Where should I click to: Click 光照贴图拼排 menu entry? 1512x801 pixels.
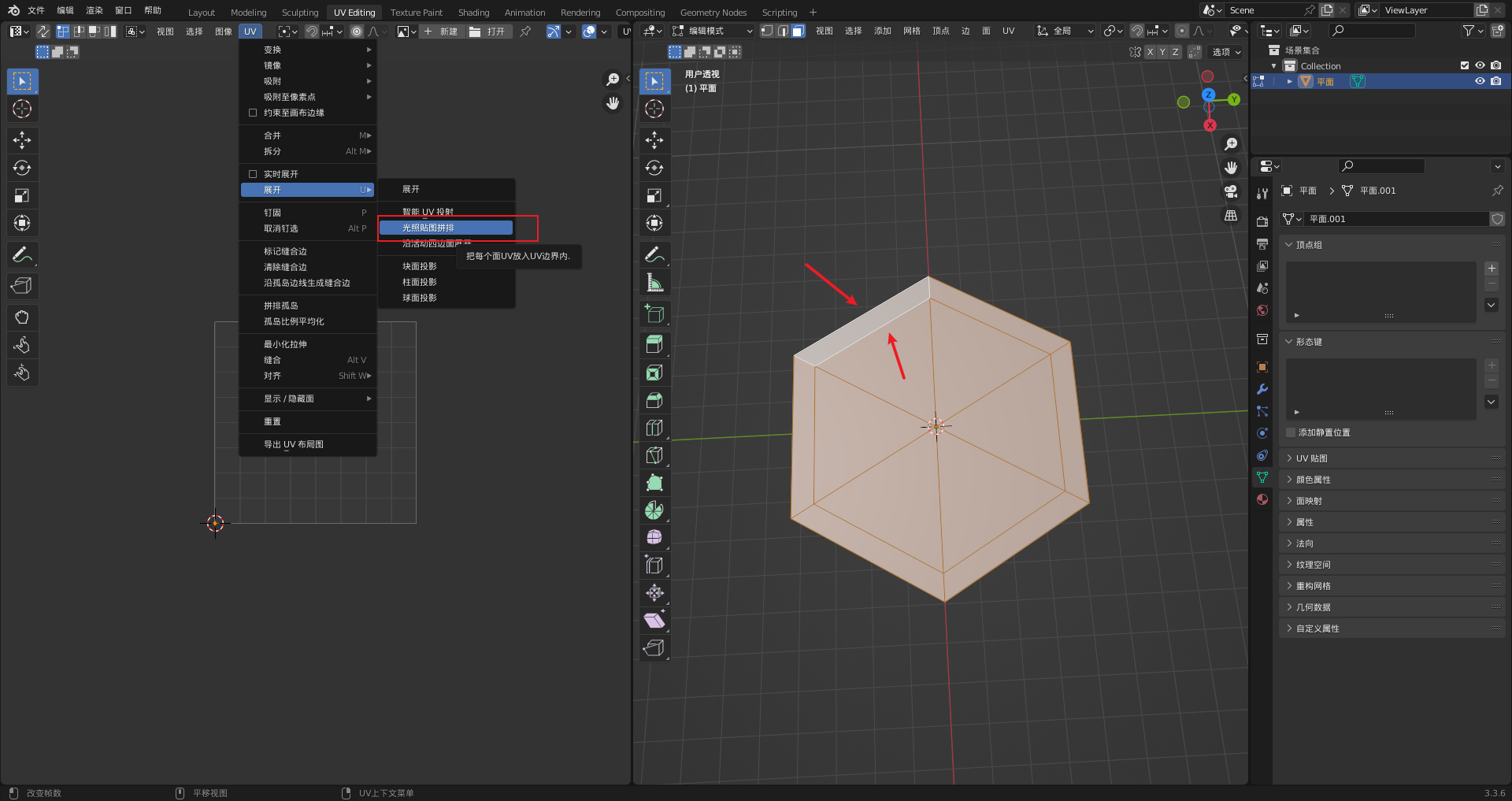pos(446,228)
